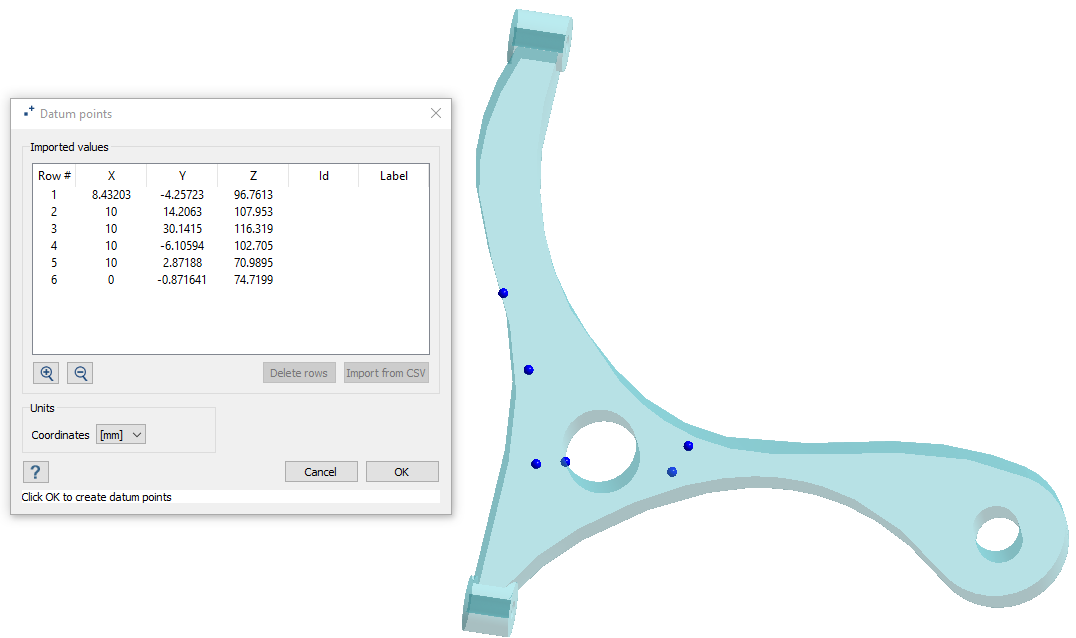Screen dimensions: 1076x638
Task: Select Z value 74.7199
Action: pyautogui.click(x=253, y=280)
